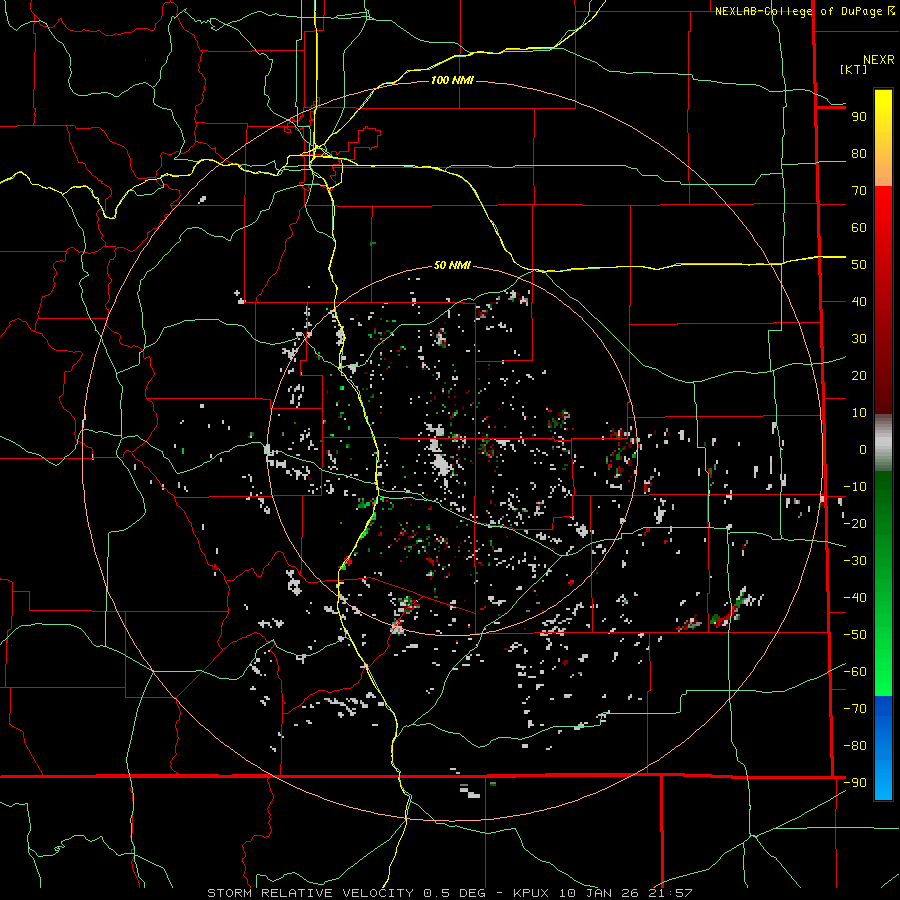Click the positive 70 scale label

coord(859,191)
